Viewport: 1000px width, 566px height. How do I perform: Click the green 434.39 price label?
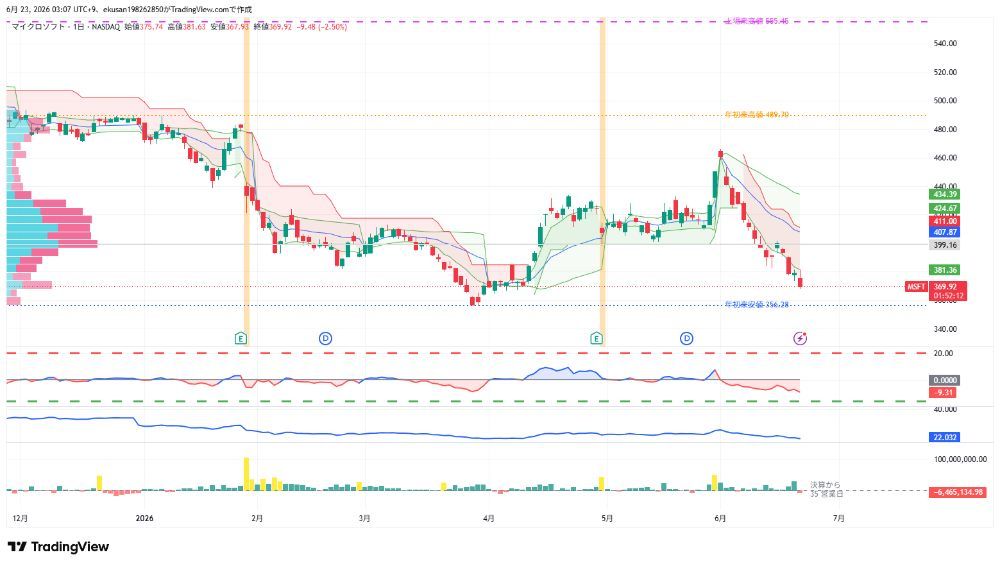[x=945, y=194]
